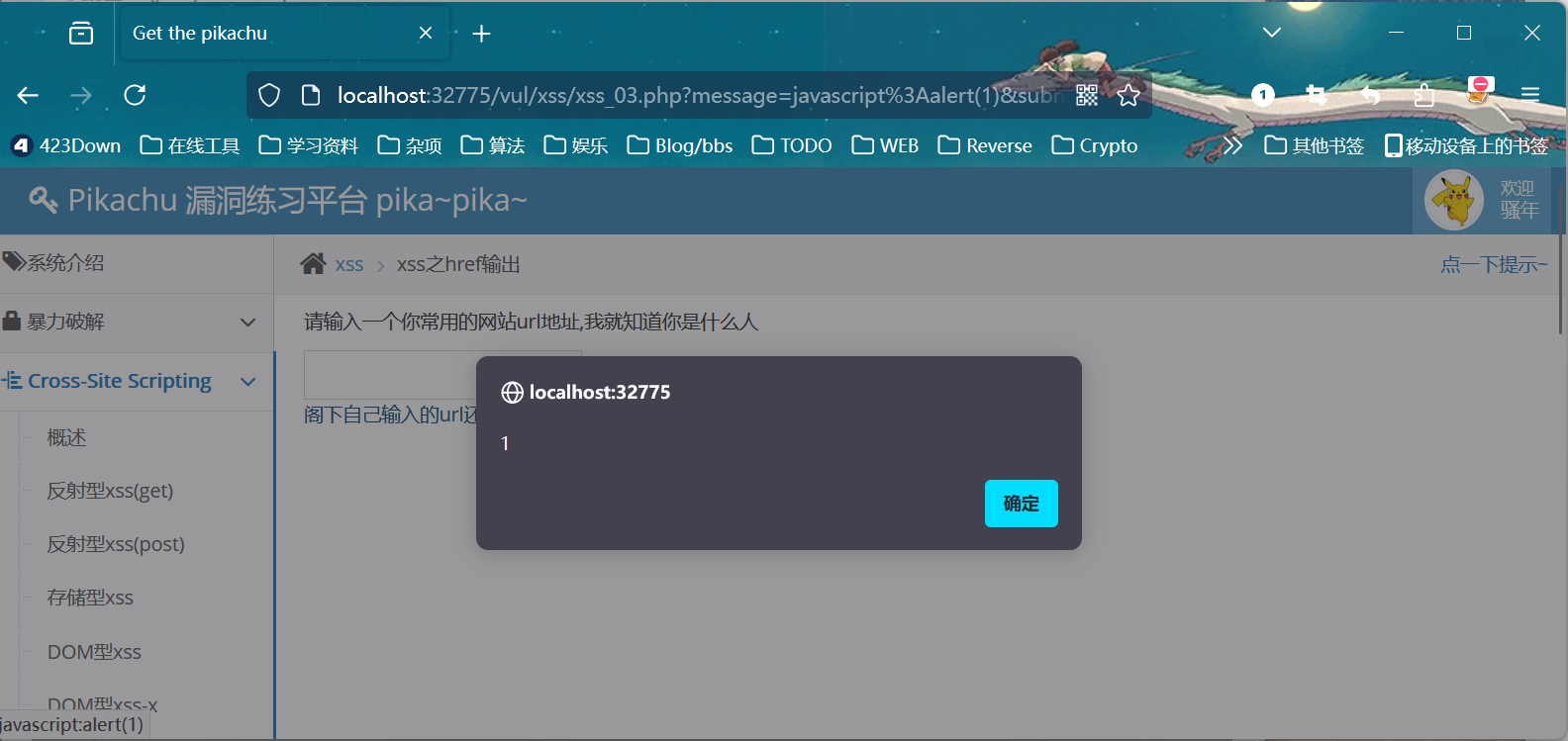The image size is (1568, 741).
Task: Click the xss breadcrumb link
Action: point(349,265)
